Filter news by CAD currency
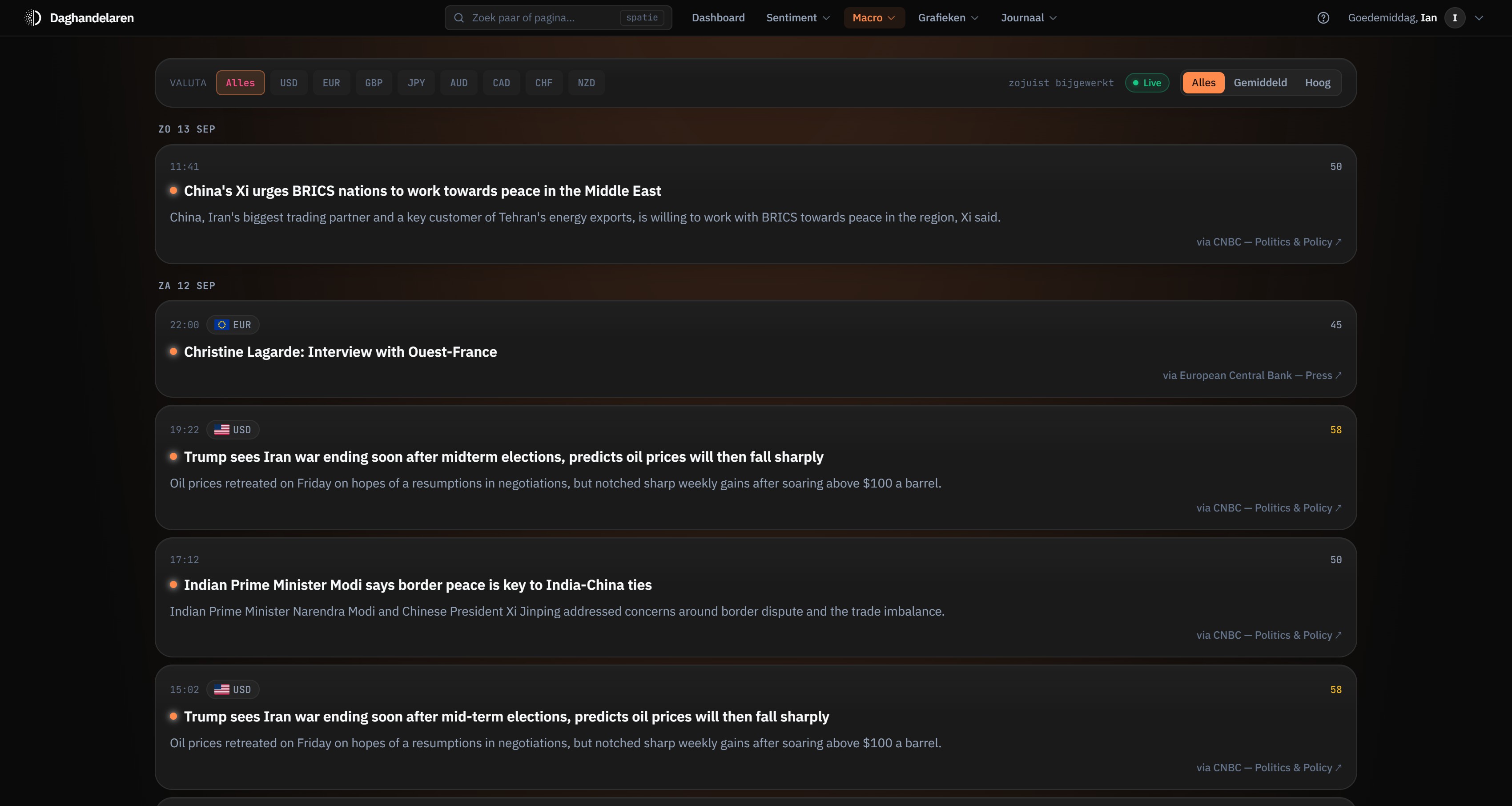1512x806 pixels. point(501,83)
